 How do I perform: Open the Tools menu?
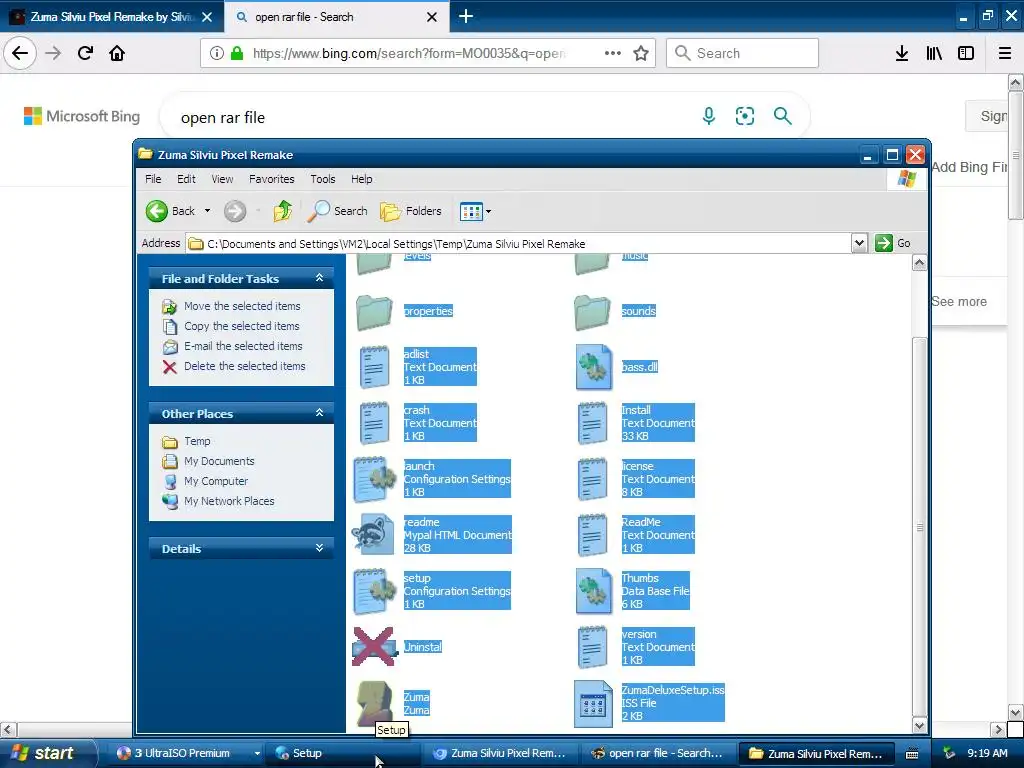pyautogui.click(x=323, y=179)
